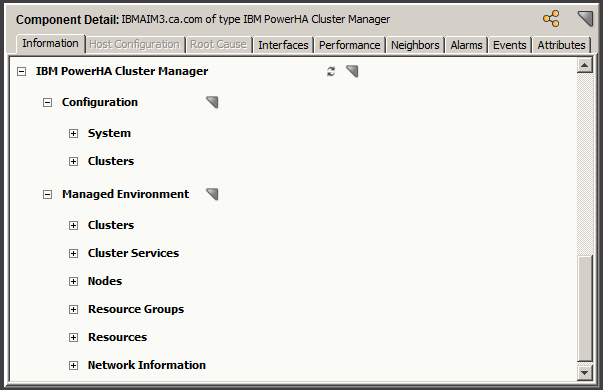Viewport: 603px width, 390px height.
Task: Expand the Nodes entry
Action: click(x=73, y=282)
